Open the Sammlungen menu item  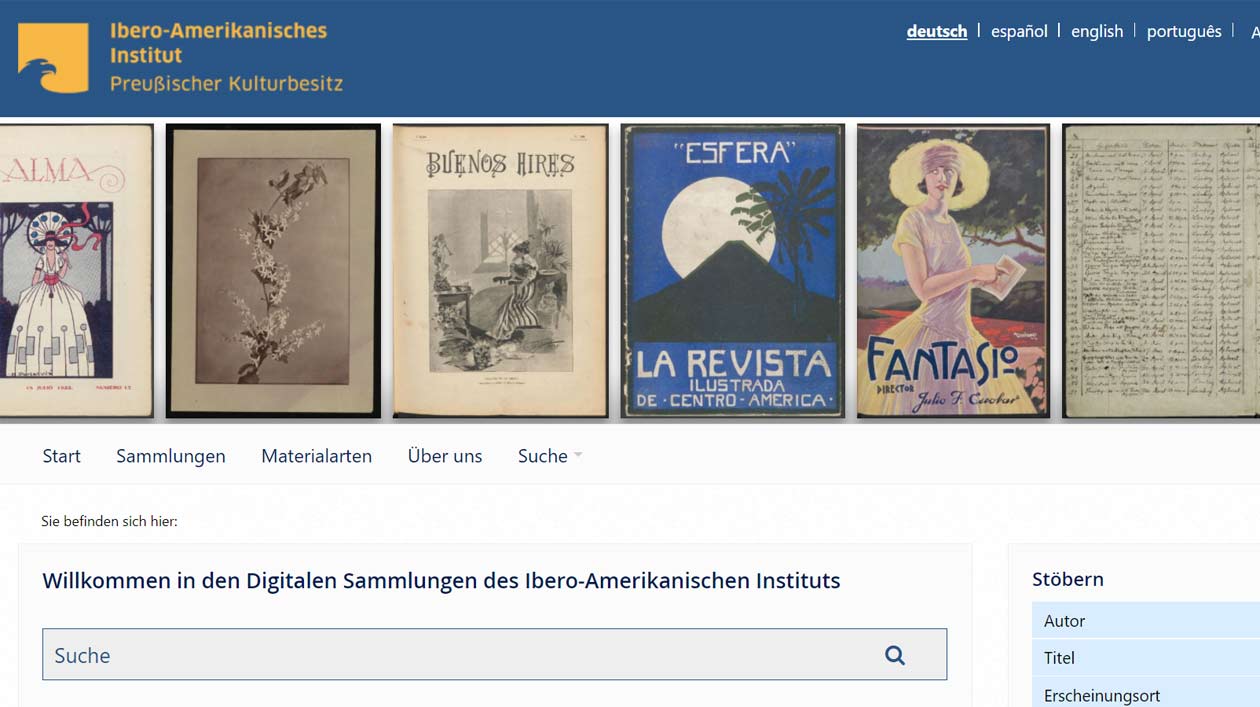(171, 456)
